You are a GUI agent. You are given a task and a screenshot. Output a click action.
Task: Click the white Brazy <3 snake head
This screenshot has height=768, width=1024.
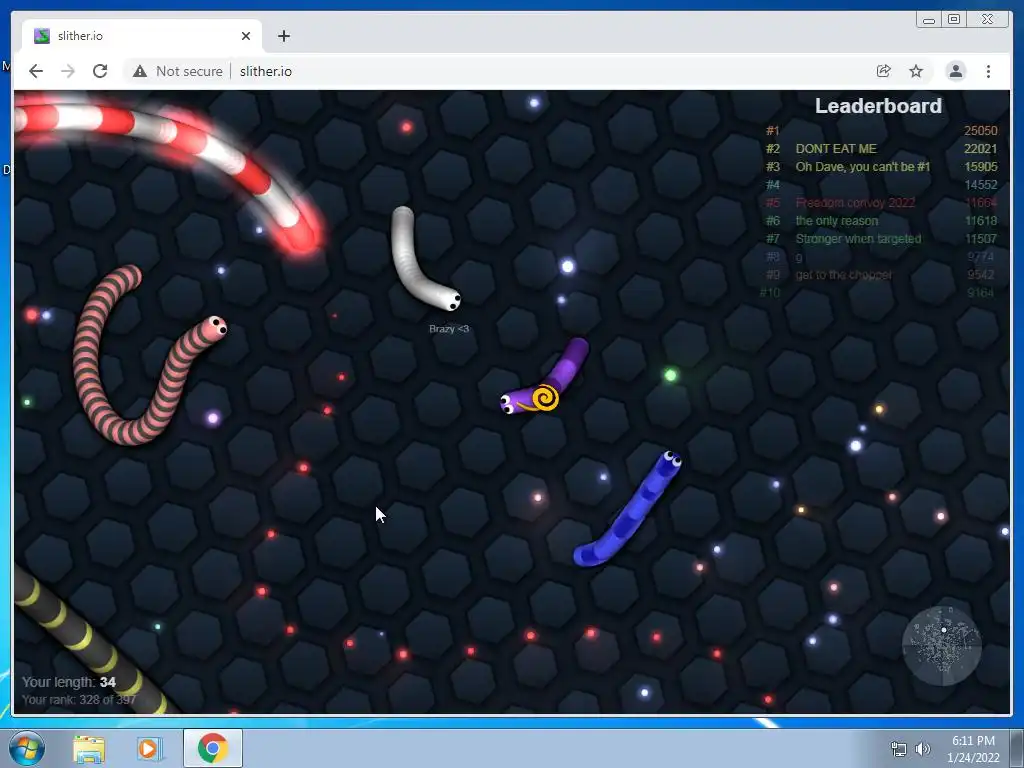[x=451, y=300]
